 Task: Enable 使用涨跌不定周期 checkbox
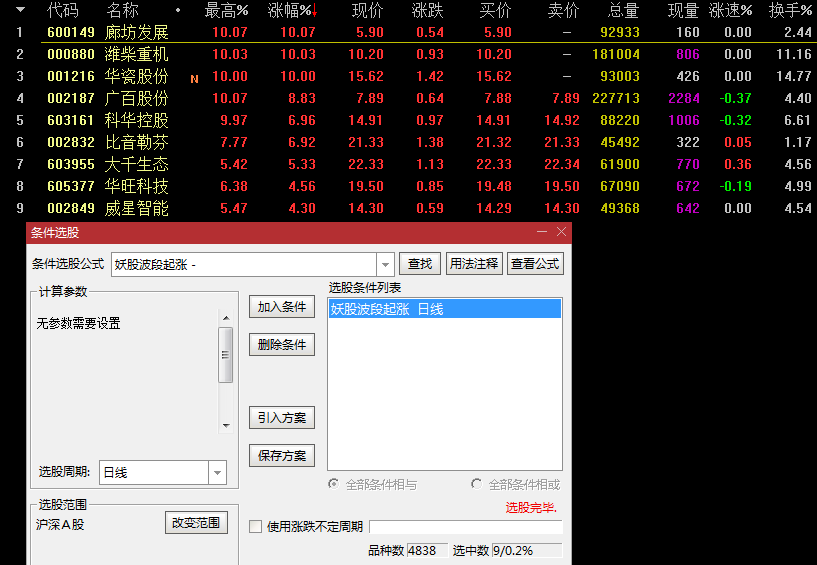tap(255, 526)
